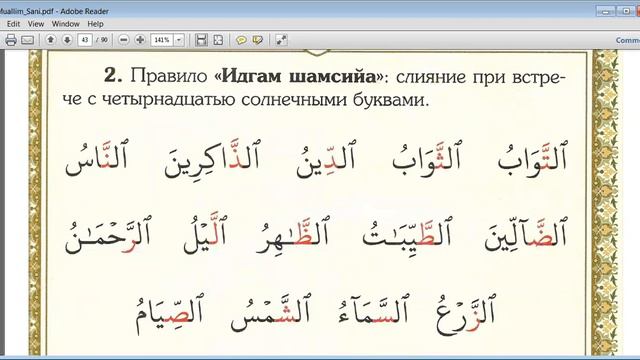This screenshot has height=360, width=640.
Task: Select the highlight text tool
Action: point(258,40)
